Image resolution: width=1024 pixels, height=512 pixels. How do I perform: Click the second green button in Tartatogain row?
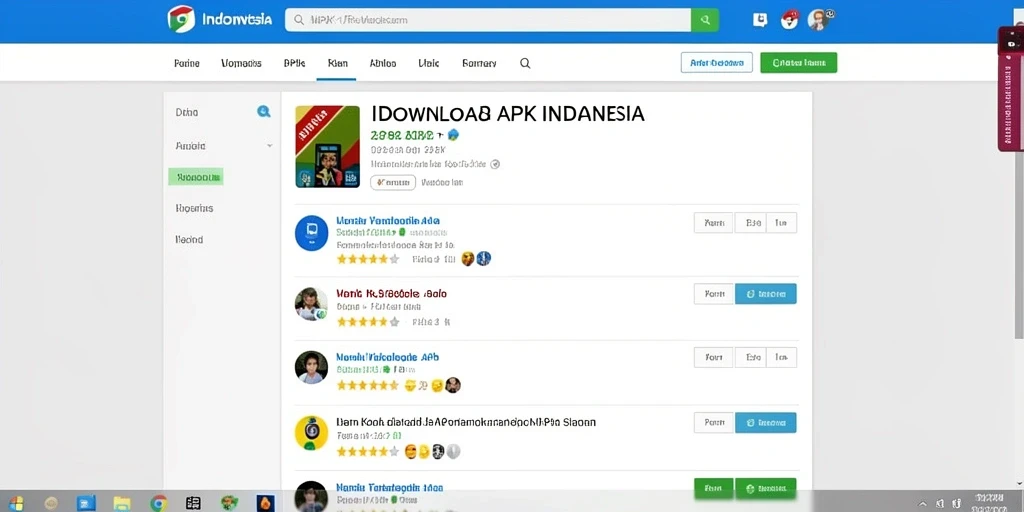pos(765,488)
